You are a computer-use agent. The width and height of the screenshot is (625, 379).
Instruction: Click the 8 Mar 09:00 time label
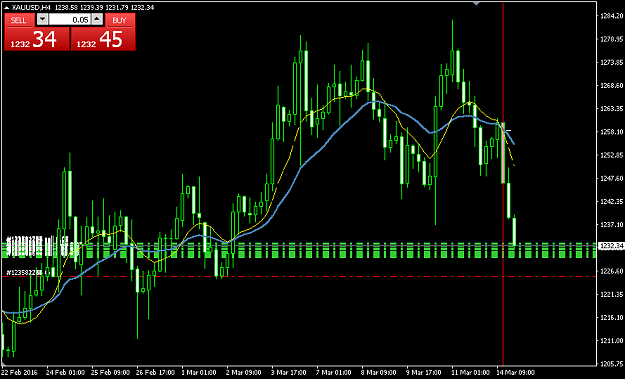(379, 373)
